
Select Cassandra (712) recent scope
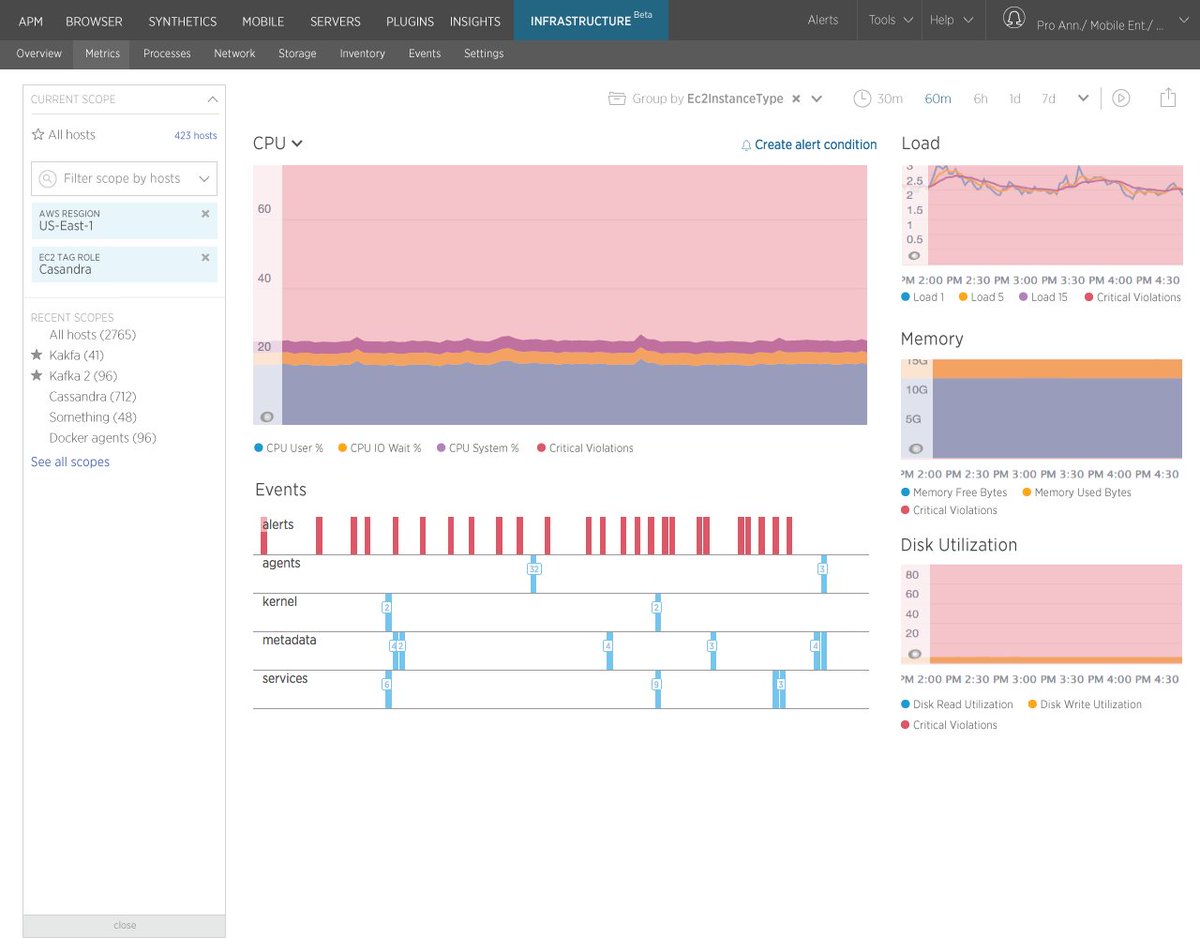pos(92,397)
